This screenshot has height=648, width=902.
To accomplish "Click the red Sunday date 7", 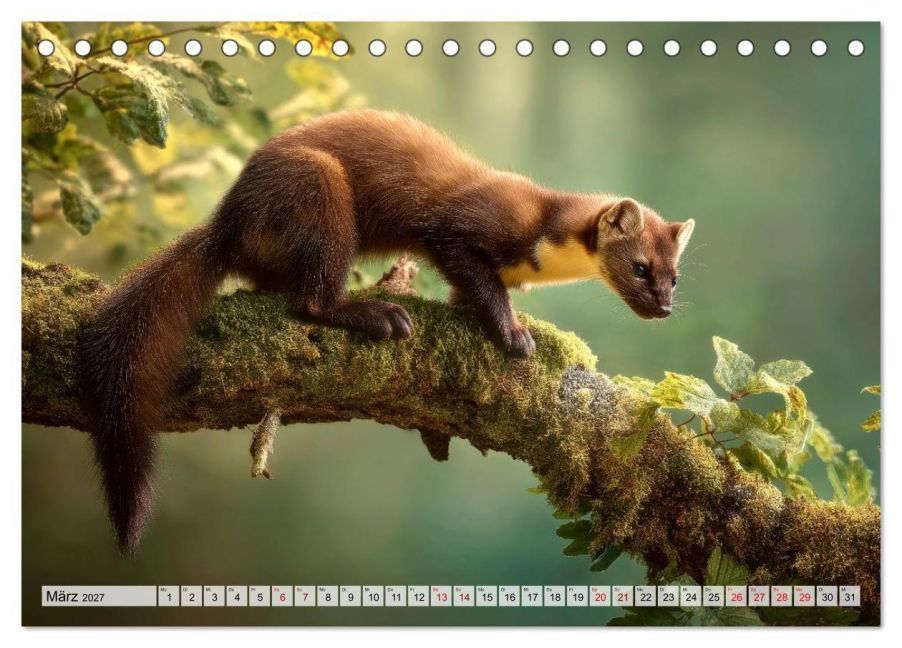I will (305, 596).
